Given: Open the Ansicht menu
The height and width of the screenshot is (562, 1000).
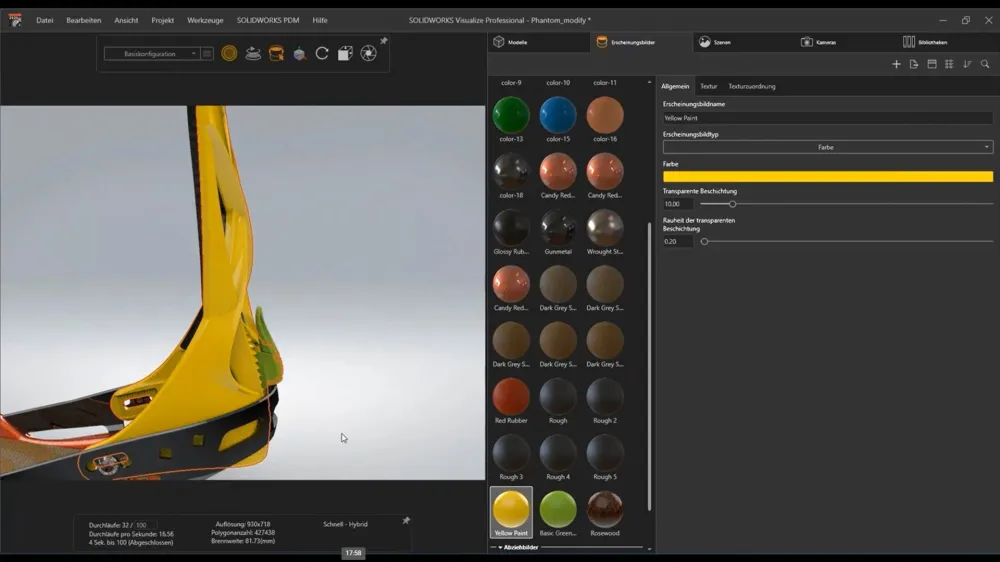Looking at the screenshot, I should tap(126, 20).
